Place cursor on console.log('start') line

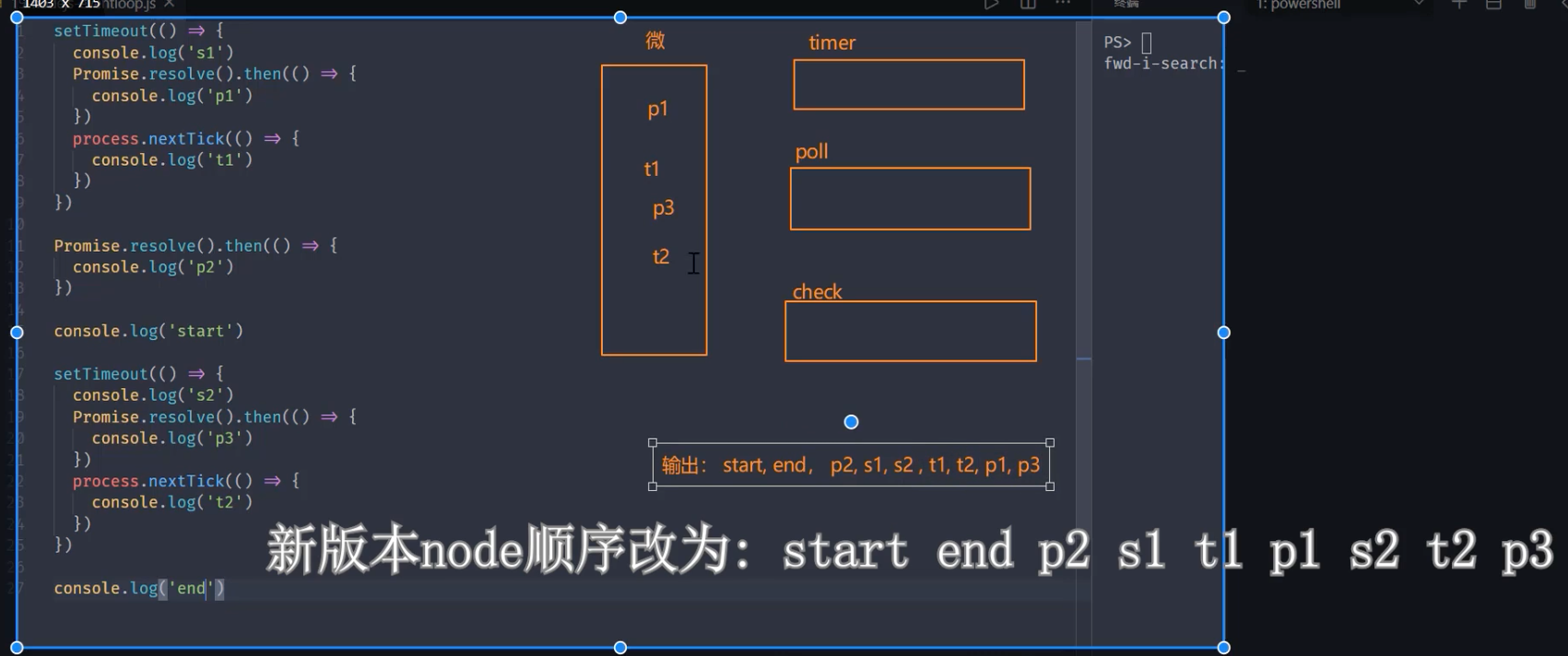click(x=148, y=331)
